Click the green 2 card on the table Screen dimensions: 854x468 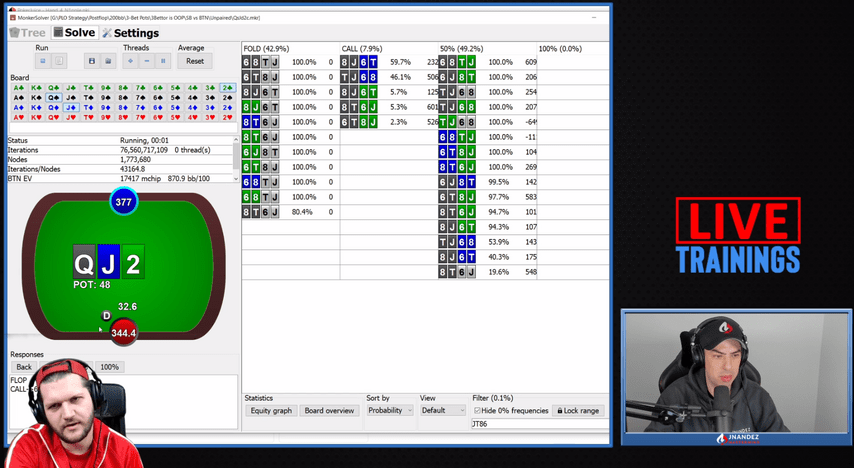[x=133, y=262]
